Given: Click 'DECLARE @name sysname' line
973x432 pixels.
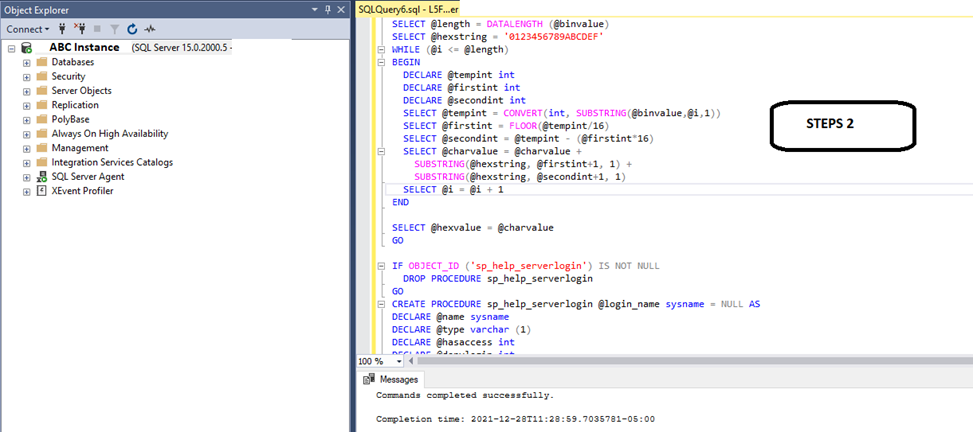Looking at the screenshot, I should pos(451,317).
